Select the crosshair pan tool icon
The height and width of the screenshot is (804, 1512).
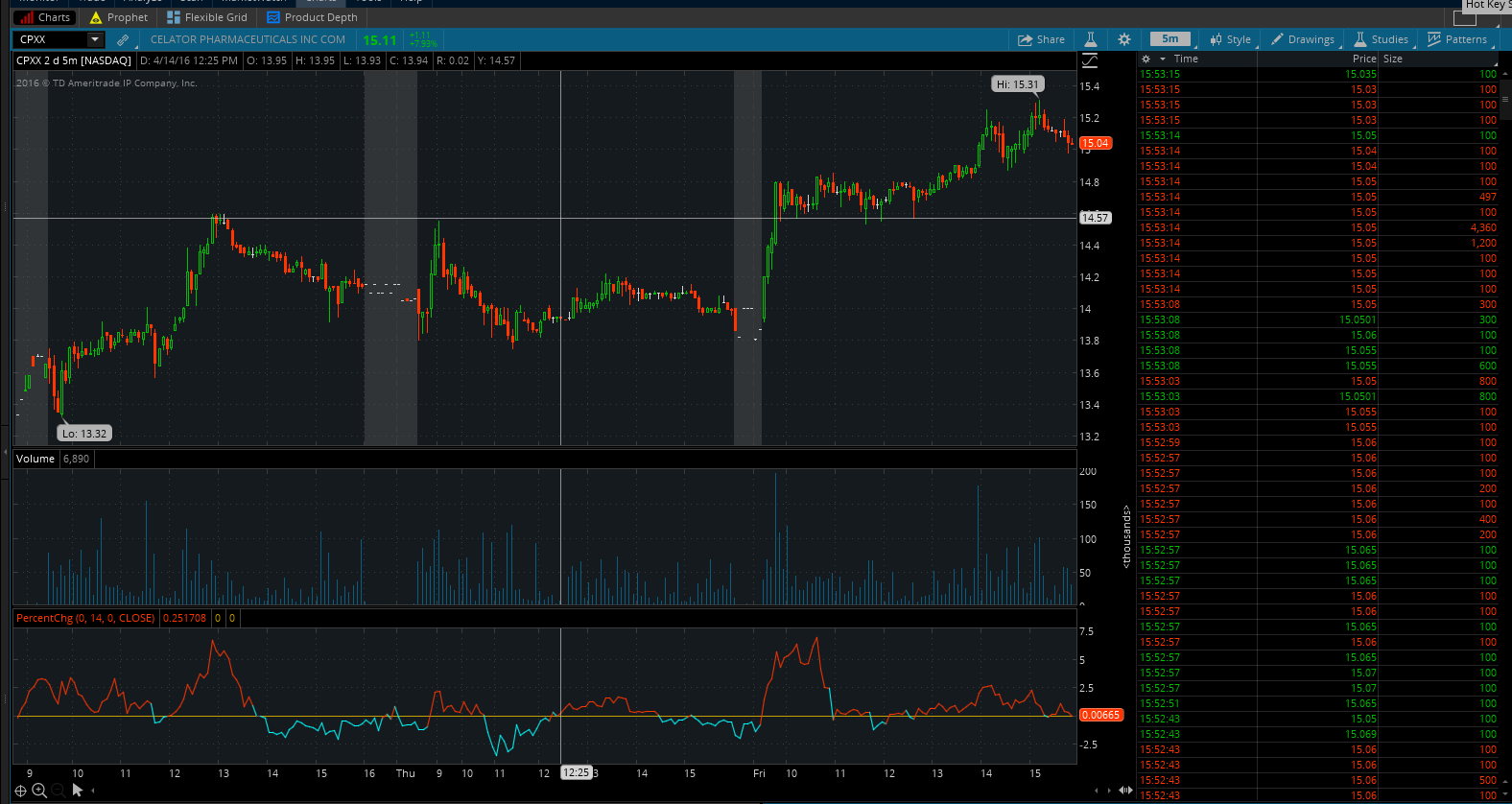20,791
